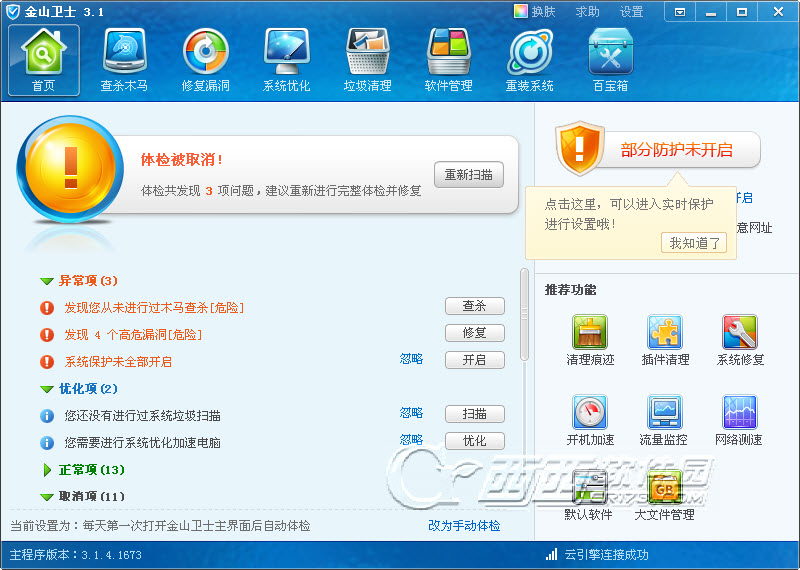The height and width of the screenshot is (570, 800).
Task: Open the 默认软件 tool
Action: pos(589,495)
